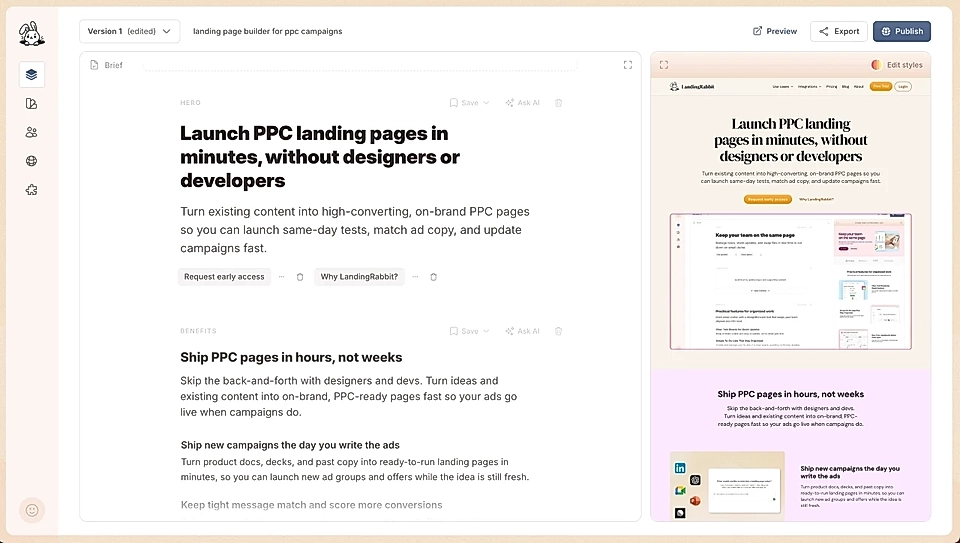960x543 pixels.
Task: Click the HERO section label
Action: click(190, 103)
